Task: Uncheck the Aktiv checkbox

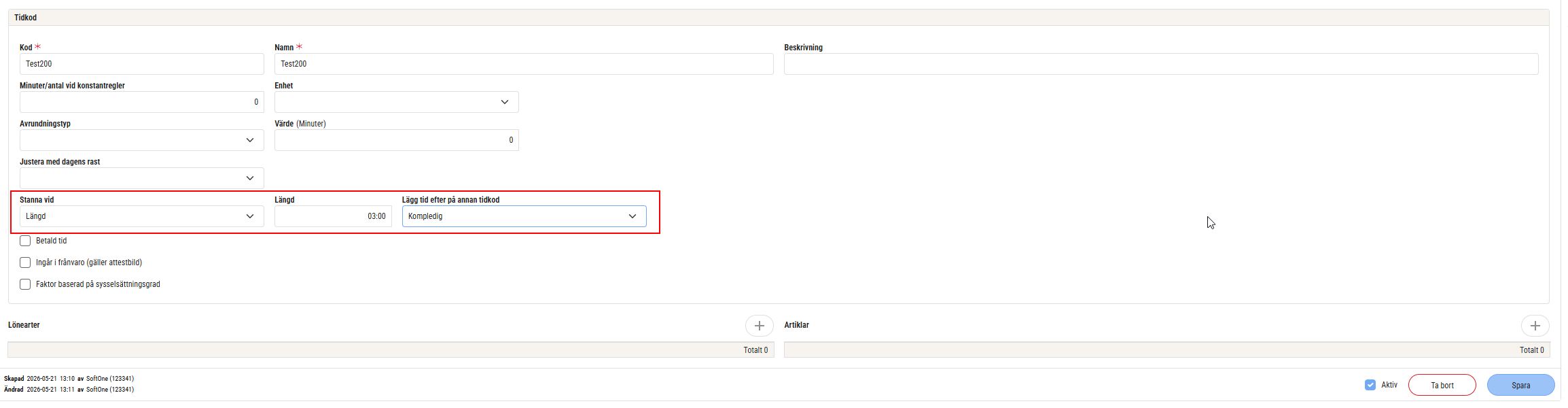Action: coord(1370,385)
